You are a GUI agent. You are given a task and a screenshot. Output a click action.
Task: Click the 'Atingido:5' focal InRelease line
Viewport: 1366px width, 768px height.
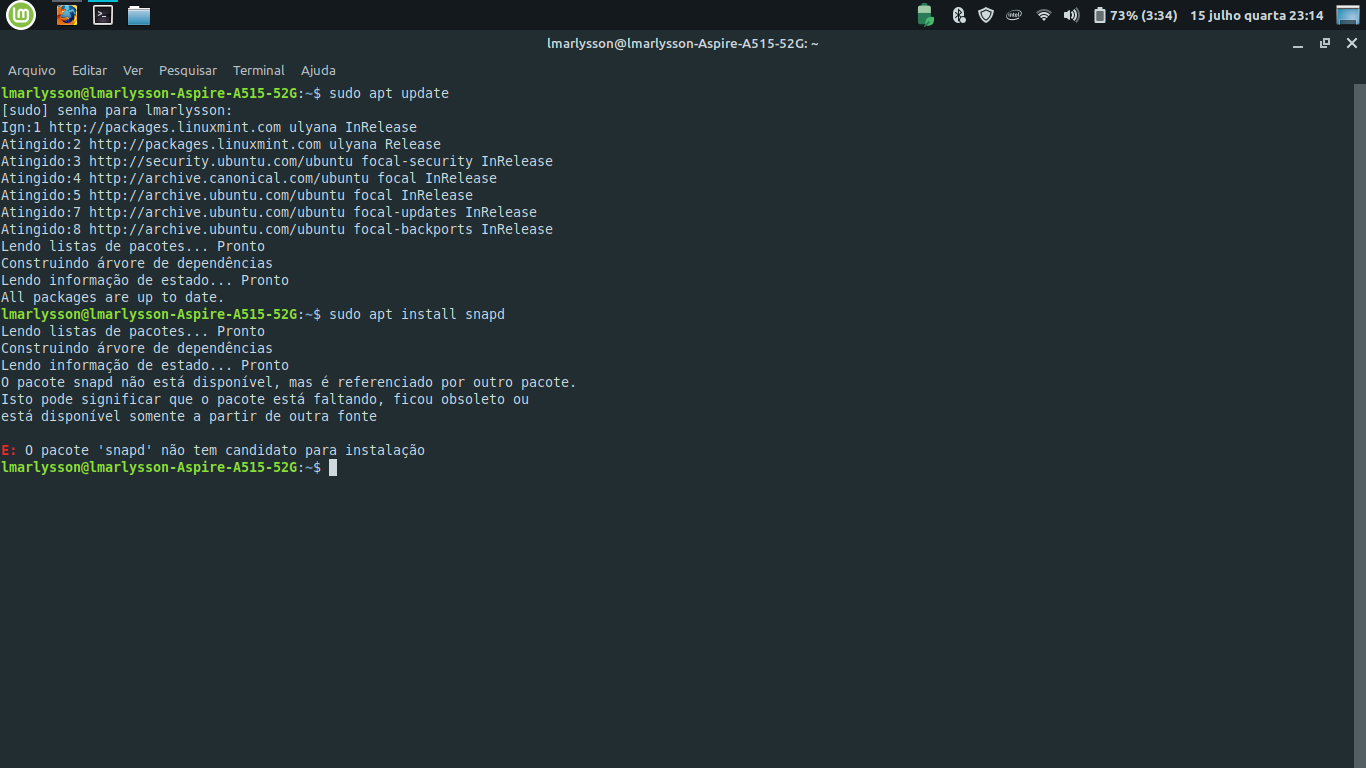pos(237,195)
